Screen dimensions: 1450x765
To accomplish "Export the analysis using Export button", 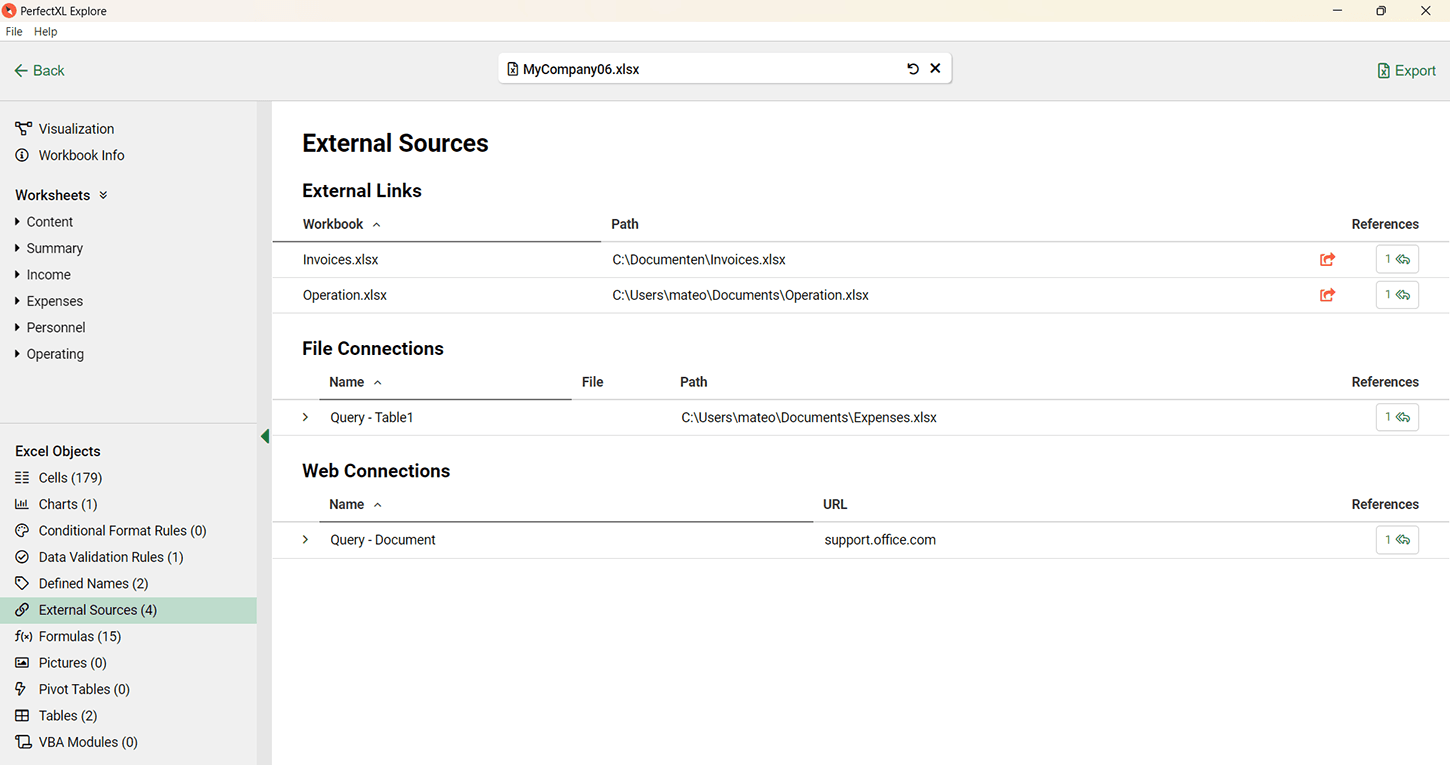I will (x=1406, y=71).
